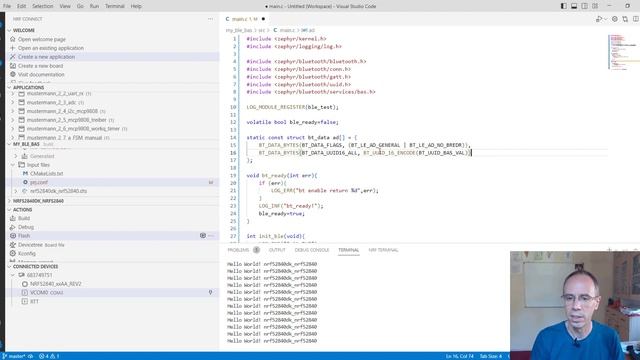Collapse the APPLICATIONS section
Screen dimensions: 640x360
coord(28,87)
